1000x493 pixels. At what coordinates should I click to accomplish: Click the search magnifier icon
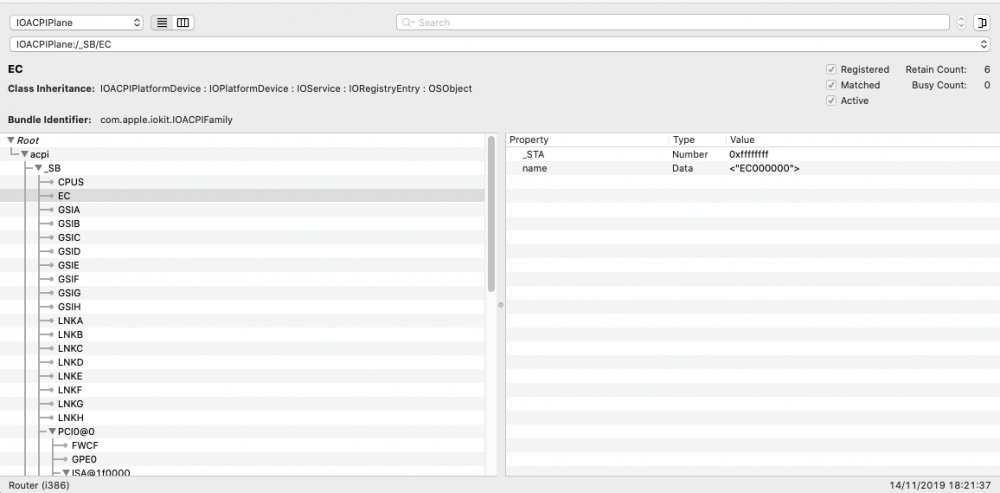408,22
